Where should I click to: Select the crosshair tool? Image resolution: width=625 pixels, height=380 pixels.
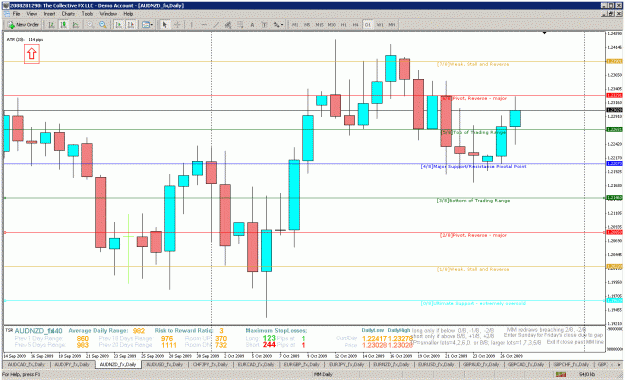177,25
